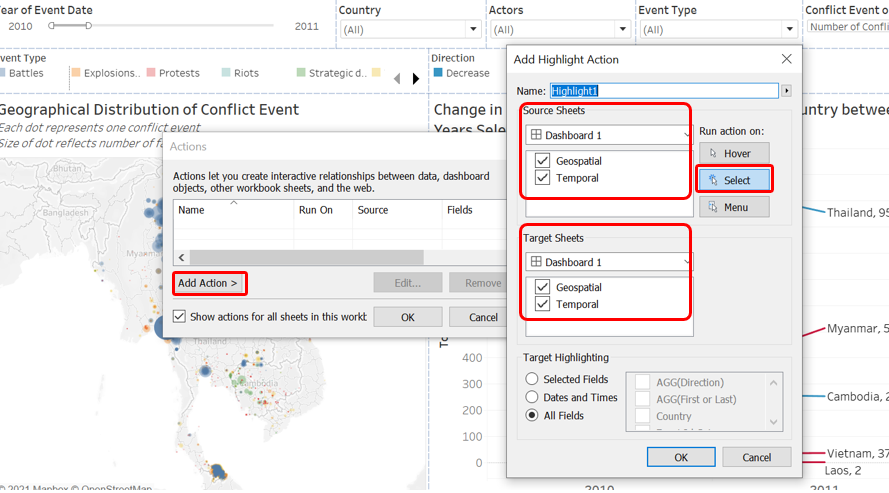The height and width of the screenshot is (493, 889).
Task: Expand the Country filter dropdown
Action: (472, 30)
